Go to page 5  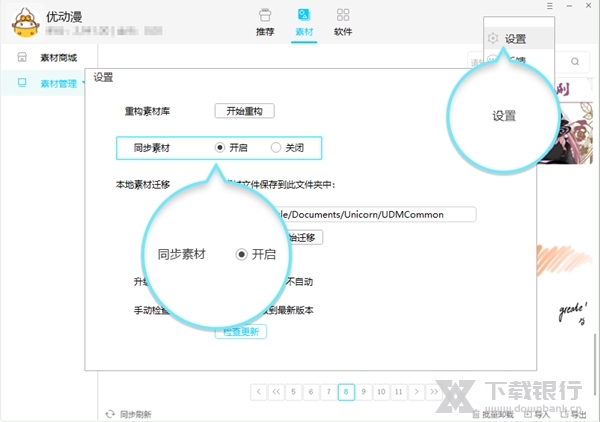(293, 392)
